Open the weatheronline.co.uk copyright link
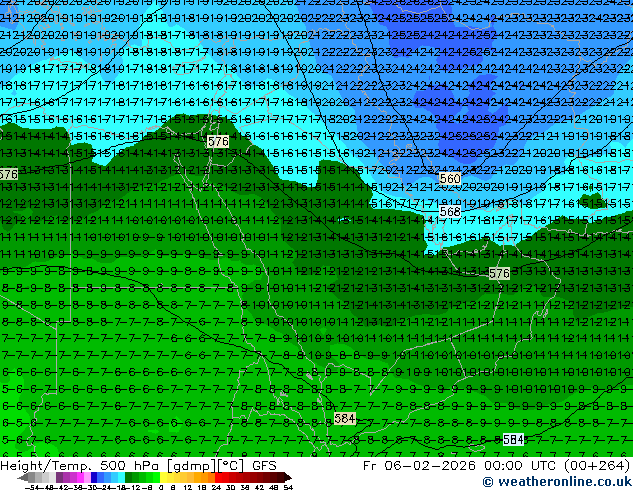 click(557, 482)
